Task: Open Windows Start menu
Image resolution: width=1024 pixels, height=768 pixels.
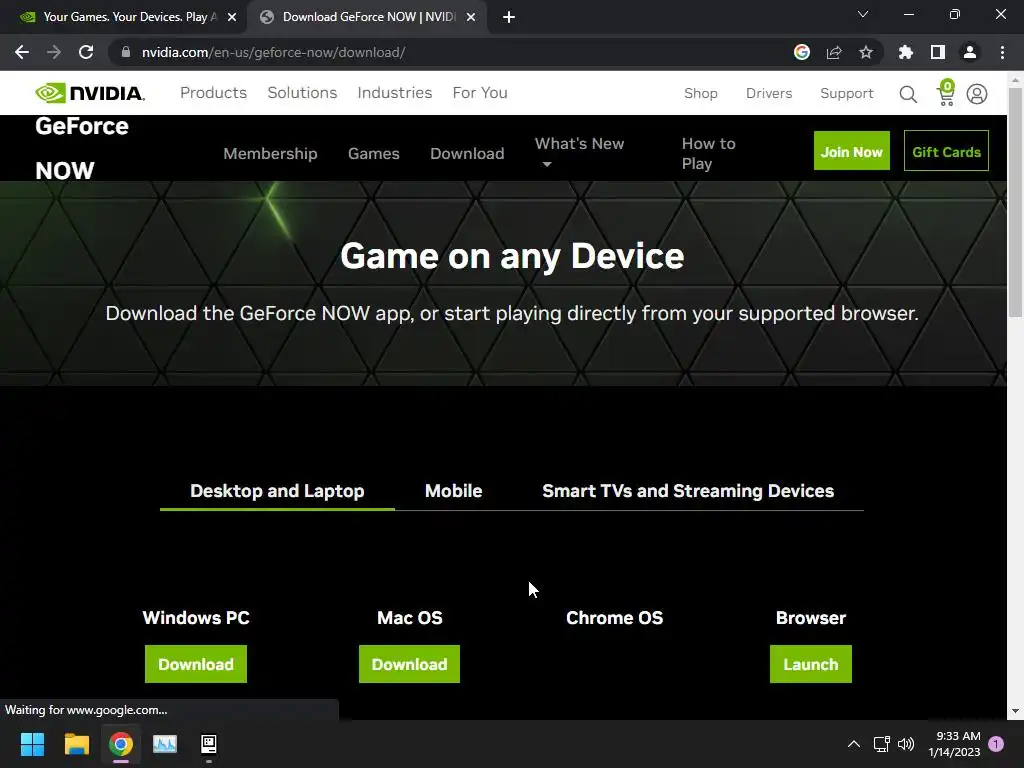Action: pos(32,744)
